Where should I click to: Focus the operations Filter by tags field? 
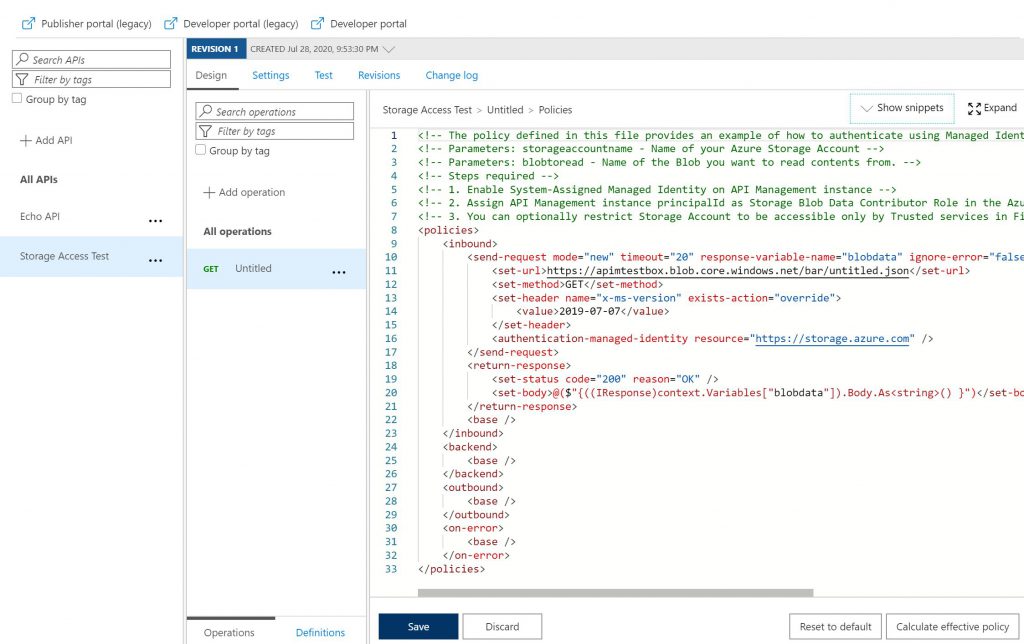(274, 131)
